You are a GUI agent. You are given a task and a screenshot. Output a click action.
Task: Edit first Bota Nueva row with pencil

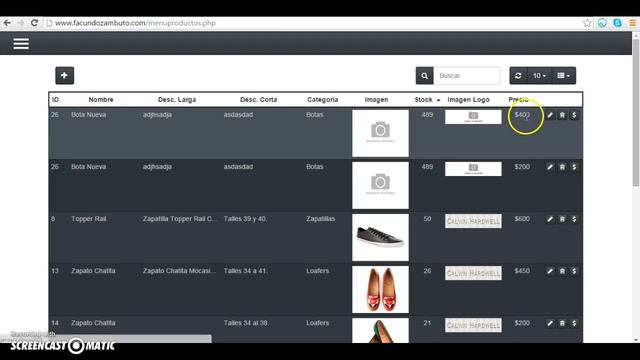pyautogui.click(x=550, y=115)
